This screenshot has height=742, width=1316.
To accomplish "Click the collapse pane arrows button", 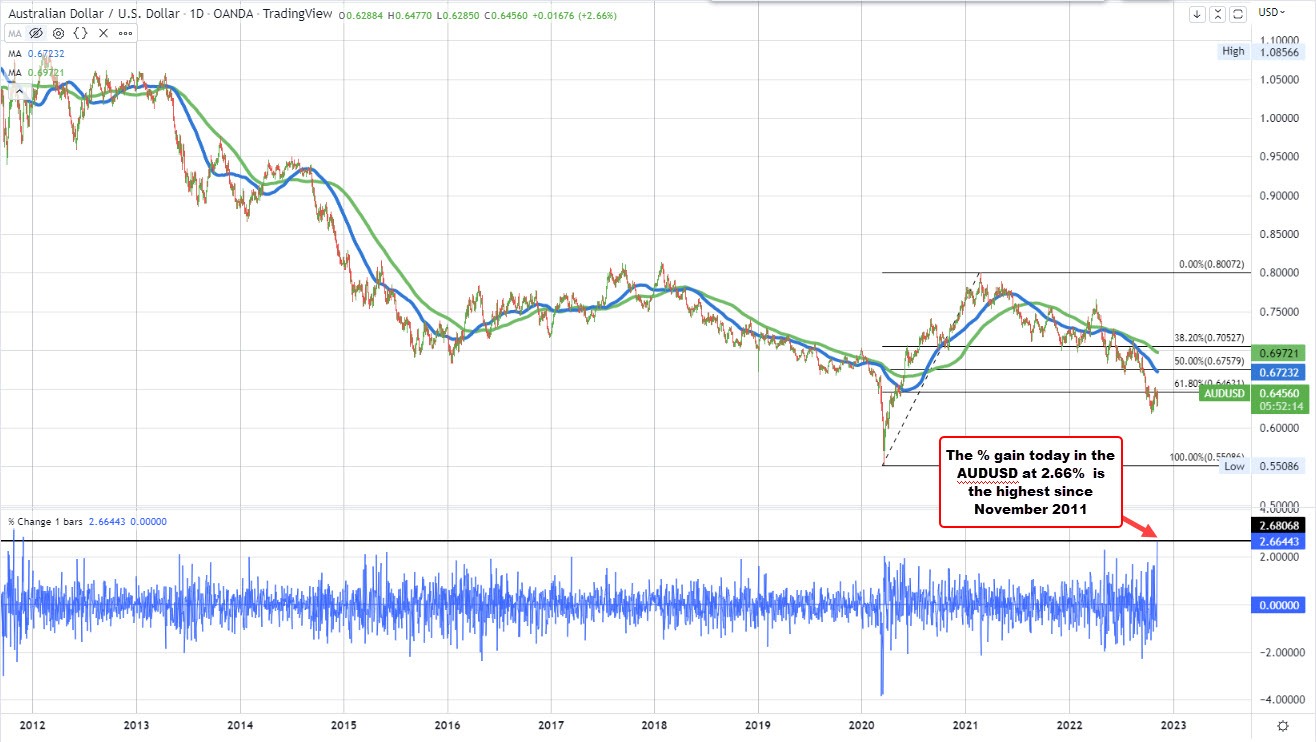I will coord(1218,14).
